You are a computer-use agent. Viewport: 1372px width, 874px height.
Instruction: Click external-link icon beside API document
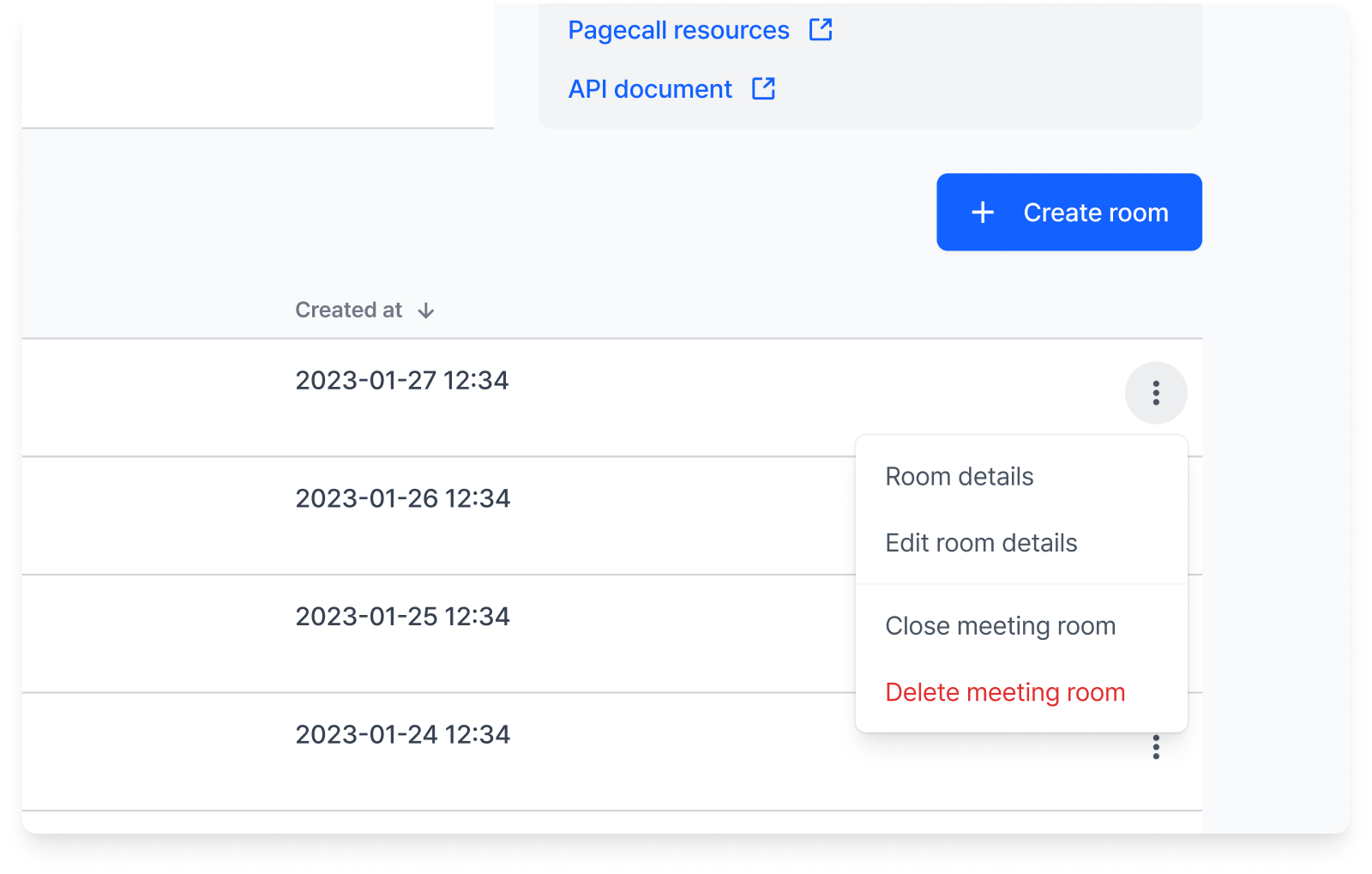click(x=763, y=88)
